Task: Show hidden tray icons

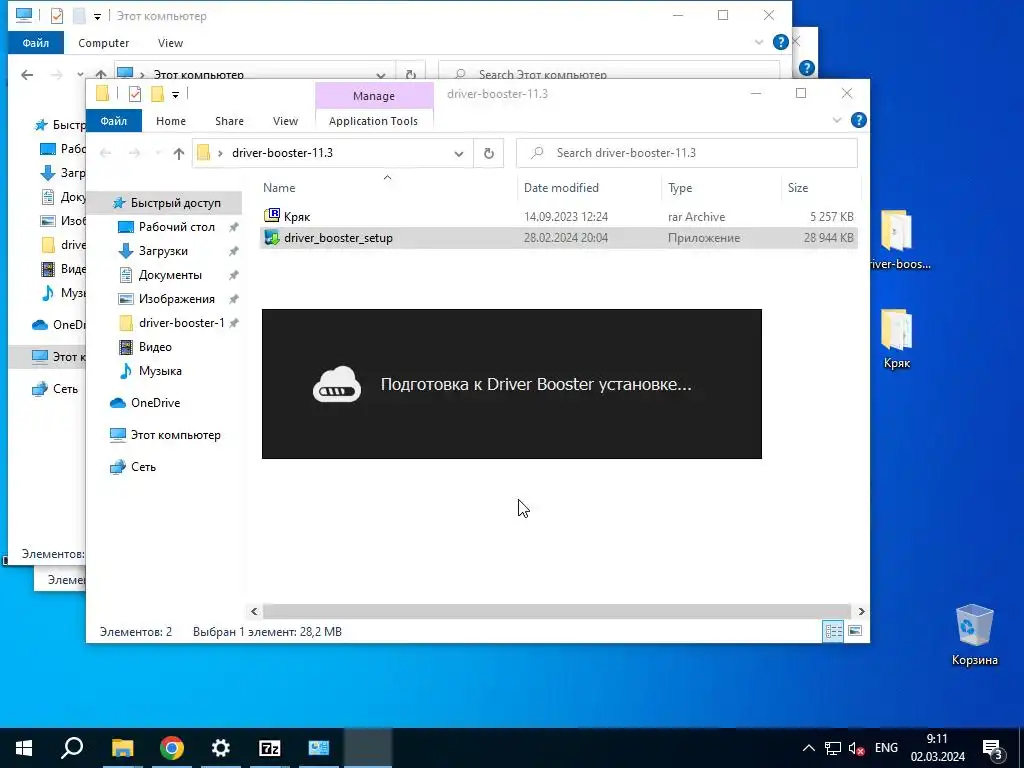Action: [808, 748]
